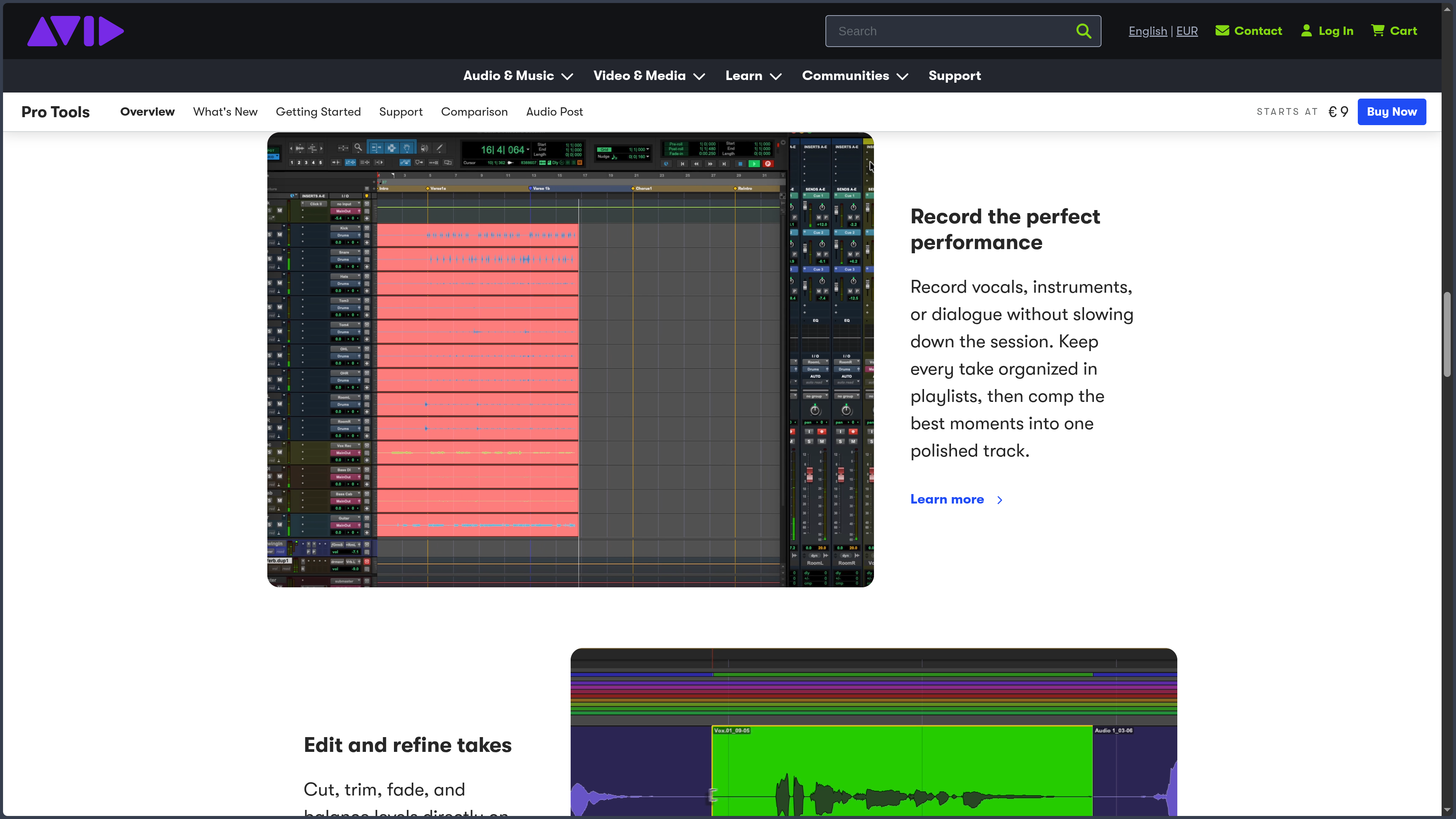Select the Scrubber speaker tool in the Pro Tools screenshot
Screen dimensions: 1456x819
(x=425, y=148)
